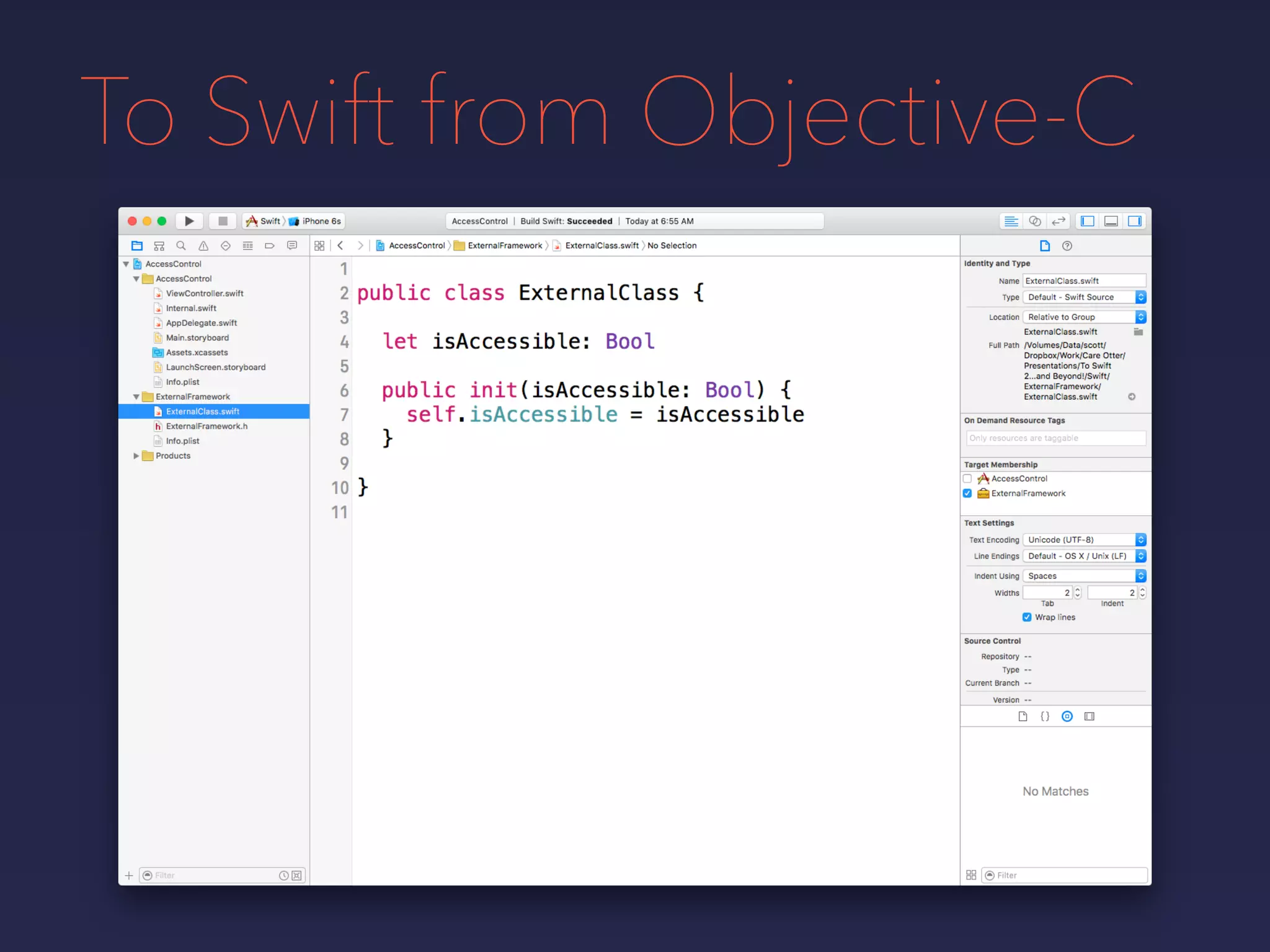Screen dimensions: 1270x952
Task: Toggle the Wrap lines checkbox
Action: coord(1027,617)
